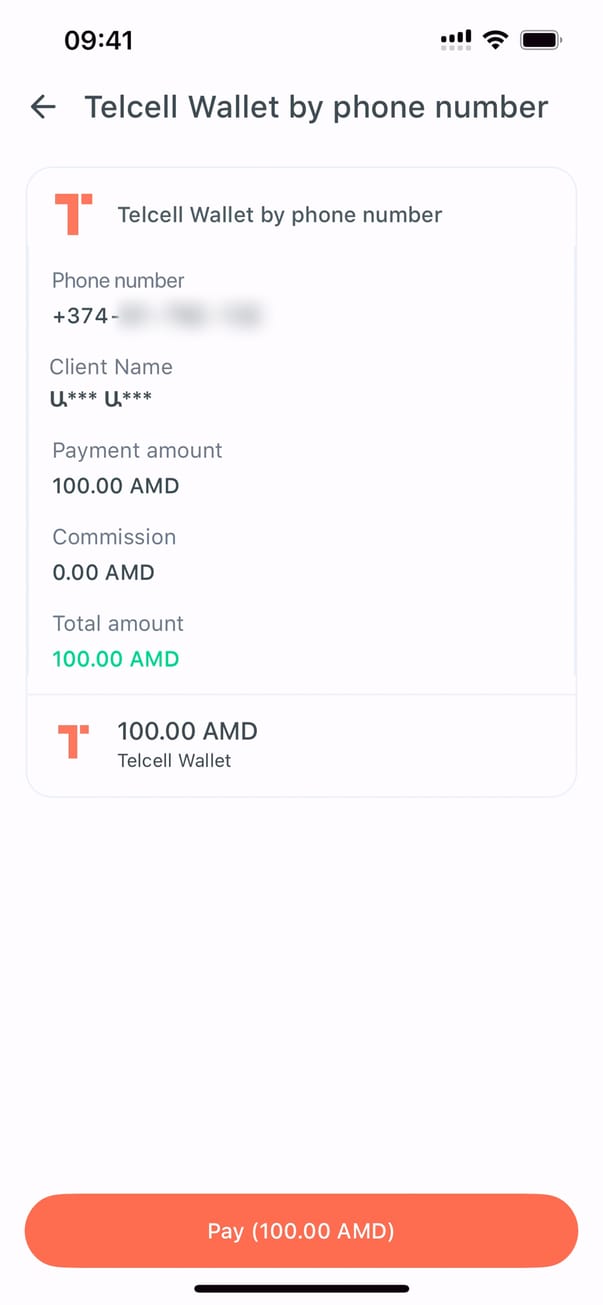
Task: Tap the back arrow icon
Action: (x=43, y=107)
